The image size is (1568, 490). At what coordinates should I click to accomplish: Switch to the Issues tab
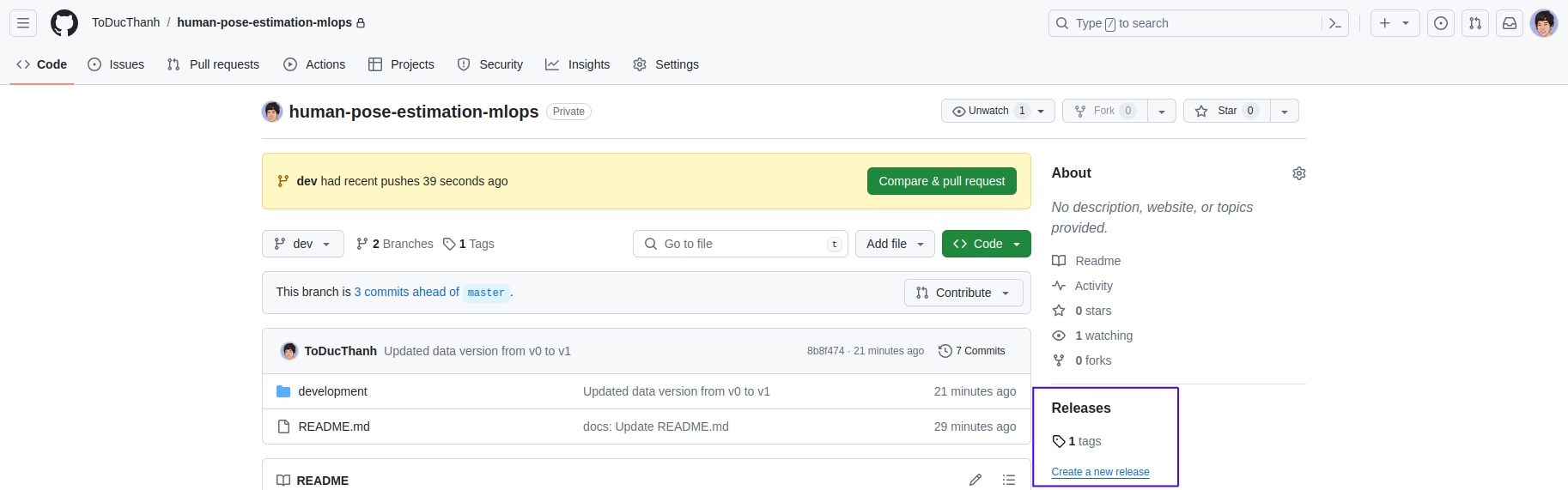116,64
